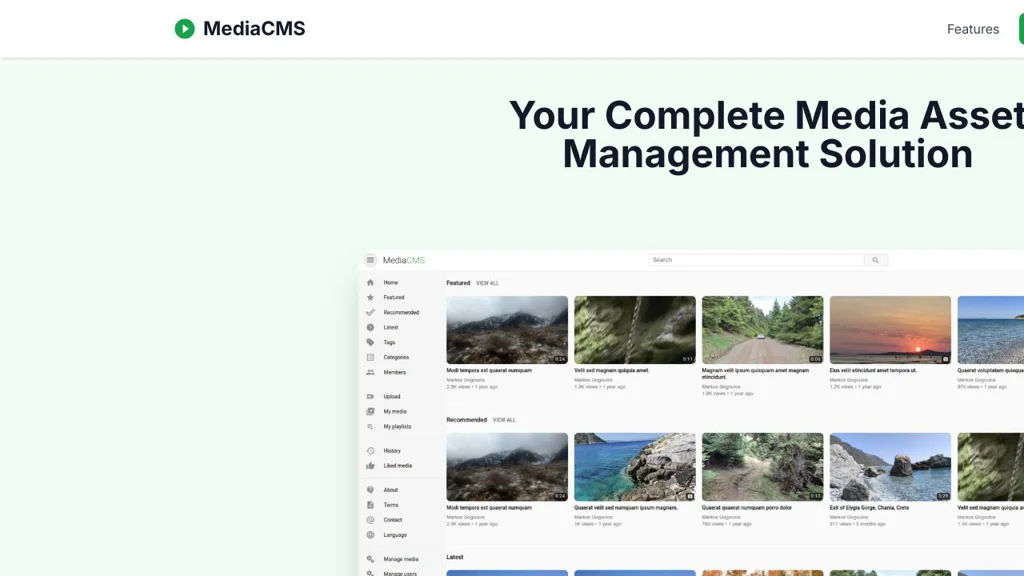The width and height of the screenshot is (1024, 576).
Task: Open sunset thumbnail 'Eius velit etincidunt amet tempora ut.'
Action: pyautogui.click(x=890, y=330)
